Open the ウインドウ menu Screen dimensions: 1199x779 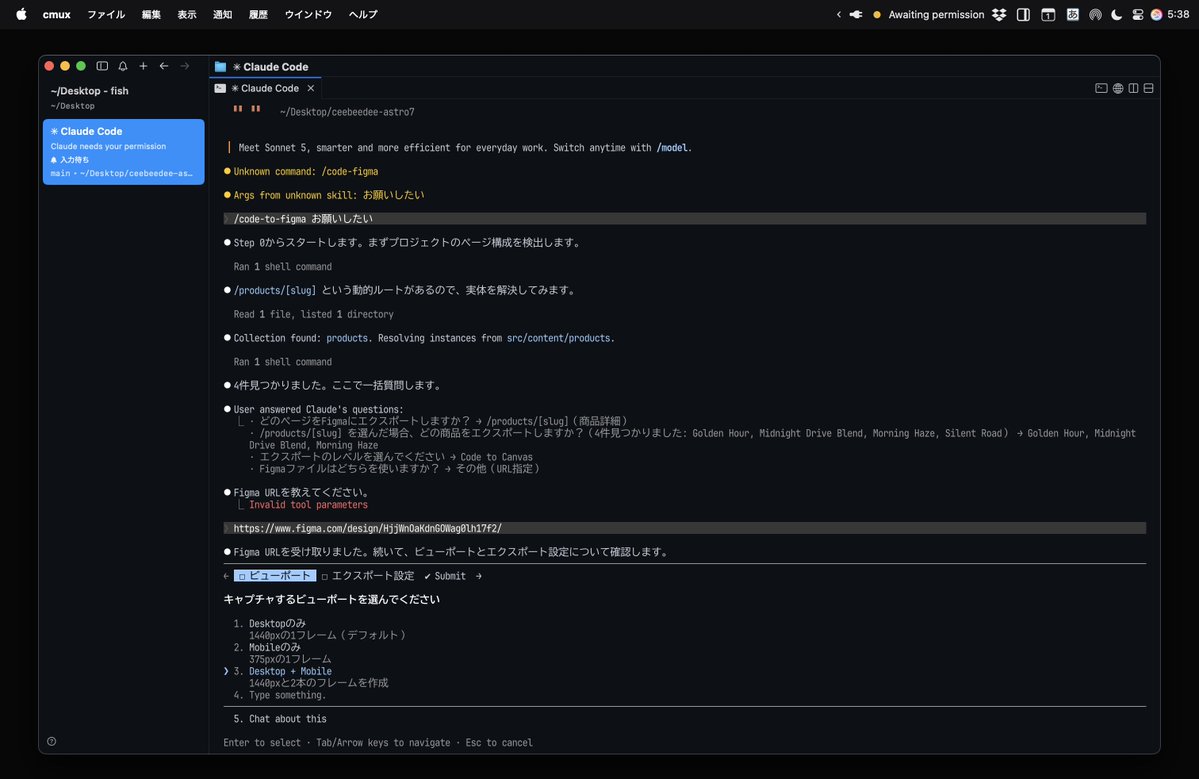308,14
